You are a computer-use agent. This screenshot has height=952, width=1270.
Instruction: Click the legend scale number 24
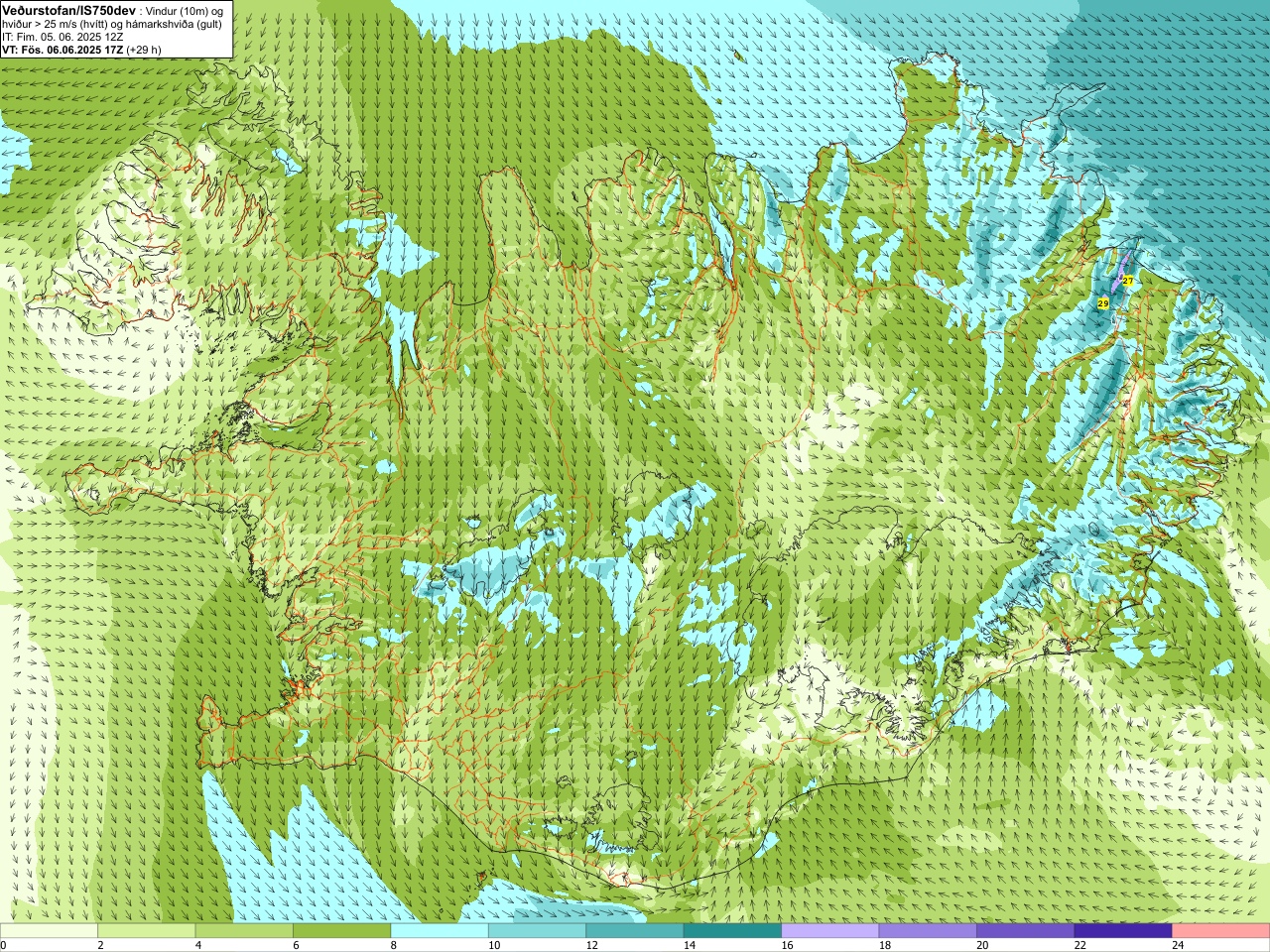[x=1178, y=945]
